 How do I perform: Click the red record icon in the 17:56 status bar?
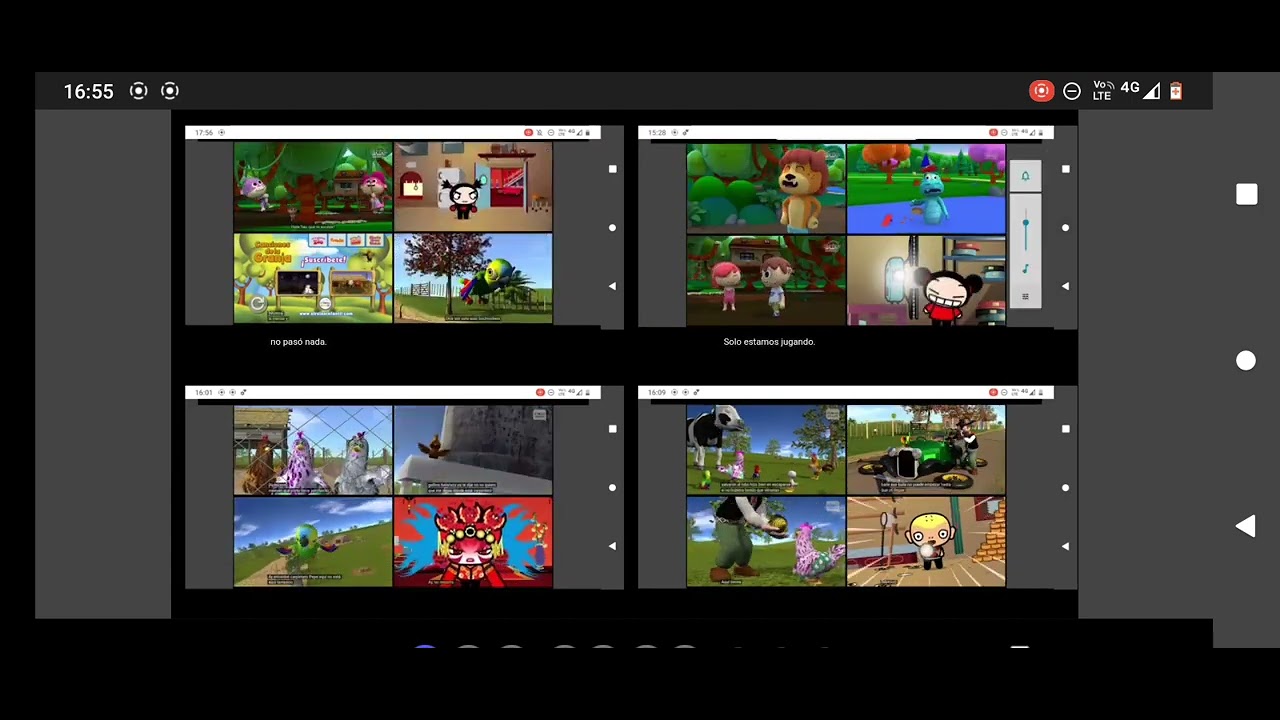(528, 132)
